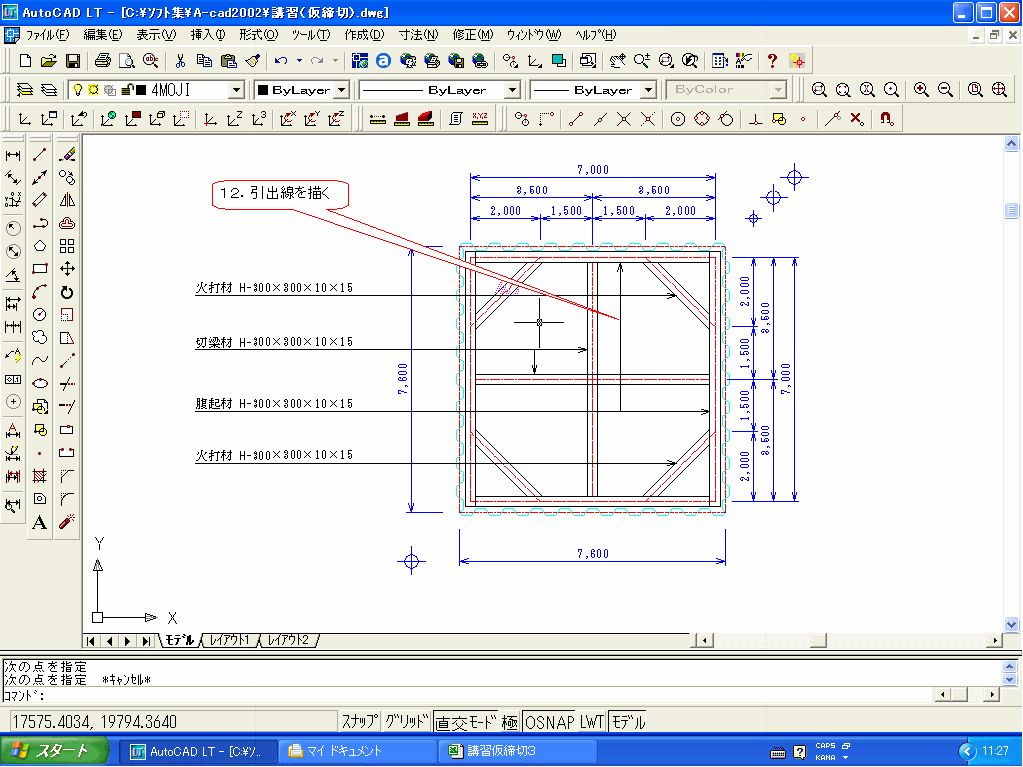This screenshot has height=767, width=1023.
Task: Expand the 4MOJI layer dropdown
Action: click(236, 89)
